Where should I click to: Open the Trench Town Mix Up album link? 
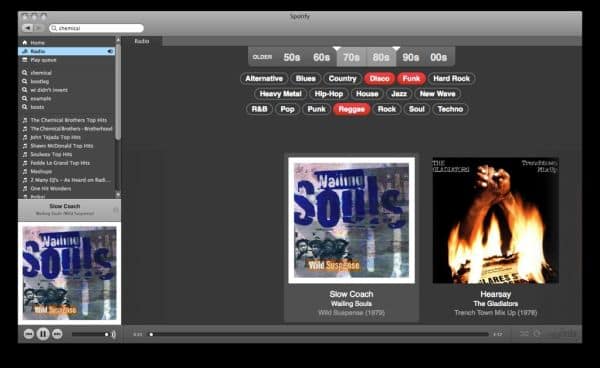(x=496, y=313)
